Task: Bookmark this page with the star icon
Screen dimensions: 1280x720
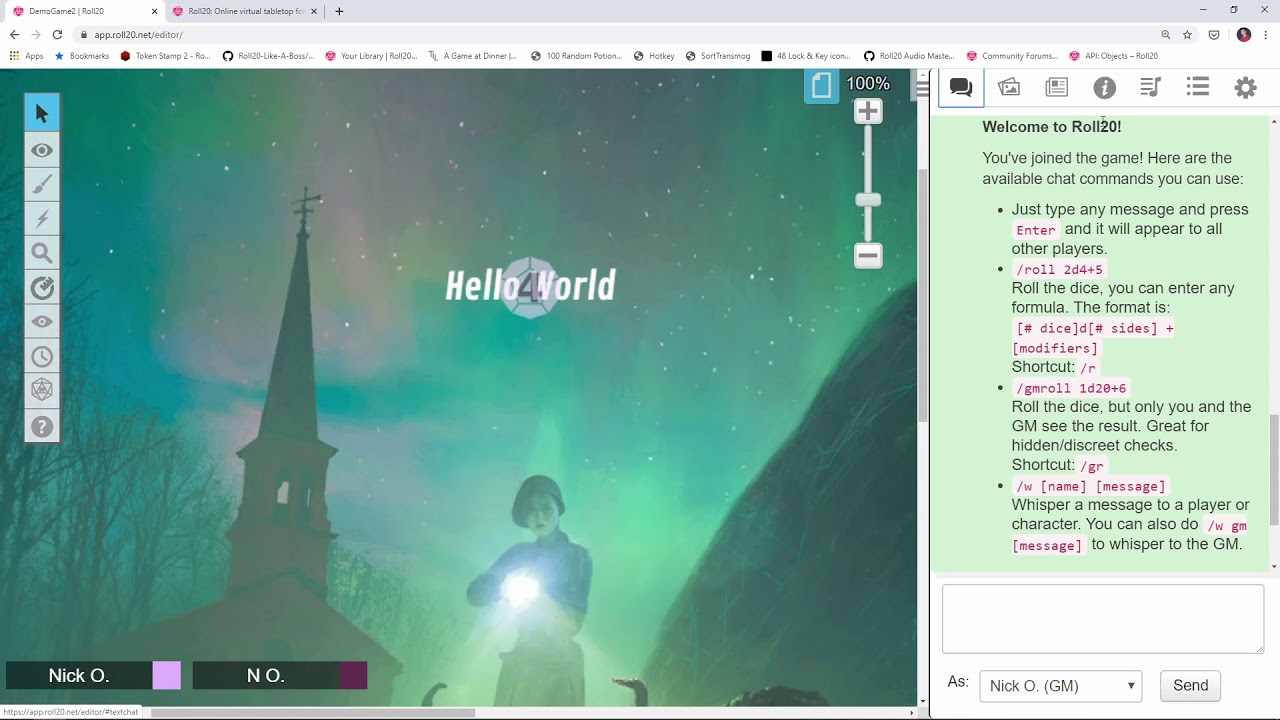Action: point(1187,34)
